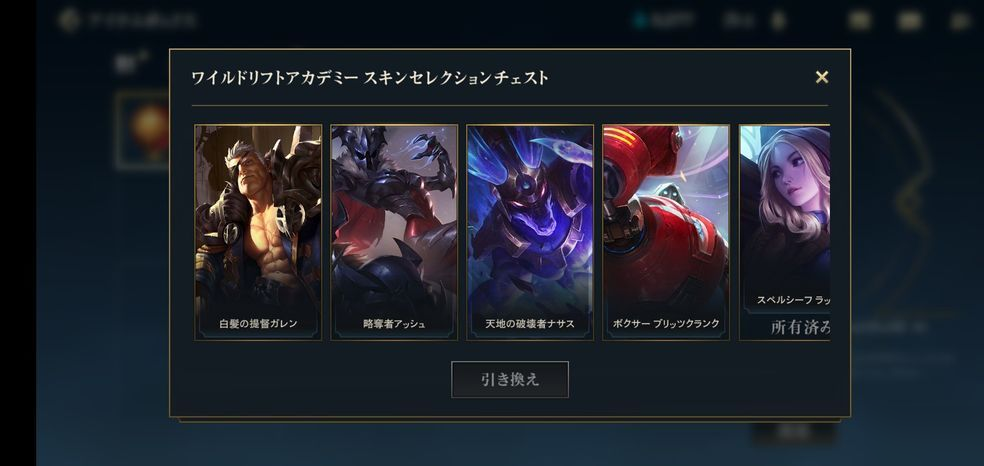Click the ワイルドリフトアカデミー chest title text

pos(370,78)
